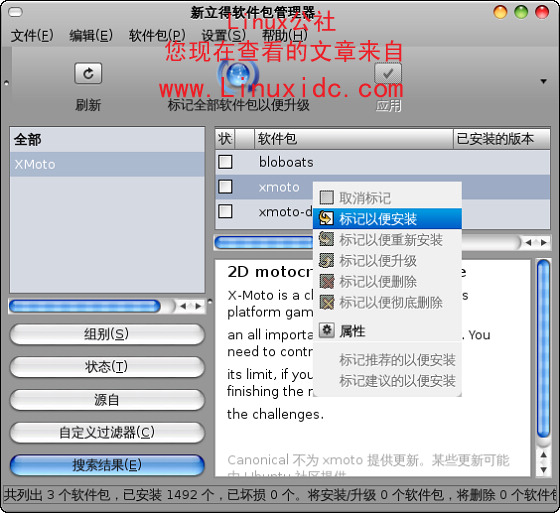560x513 pixels.
Task: Choose 标记推荐的以便安装 entry
Action: pos(387,360)
